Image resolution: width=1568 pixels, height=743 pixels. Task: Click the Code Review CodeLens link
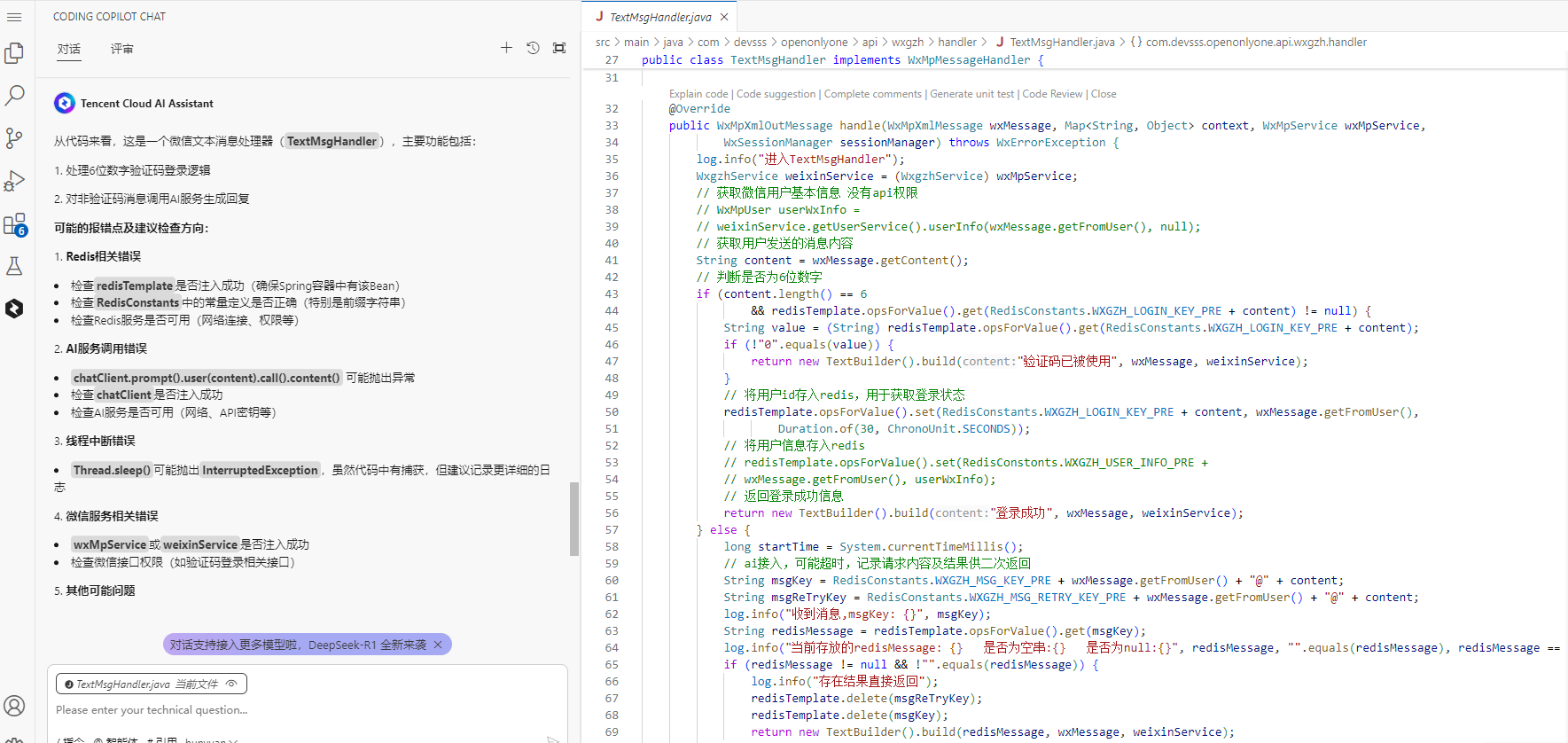pos(1052,94)
